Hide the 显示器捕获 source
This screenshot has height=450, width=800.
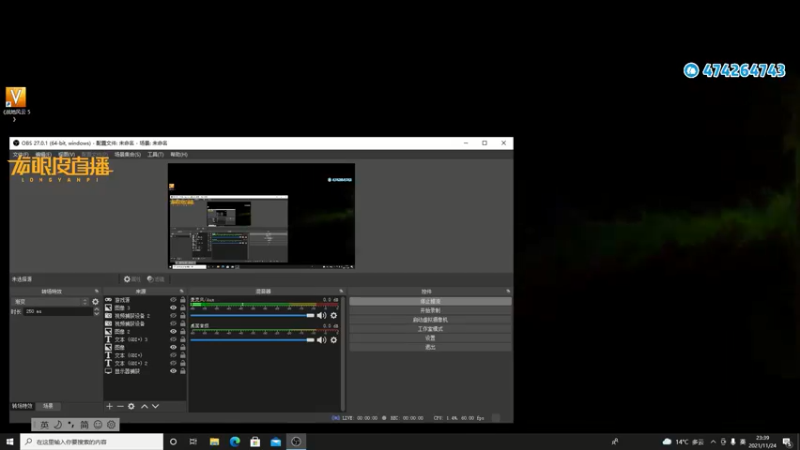pyautogui.click(x=173, y=371)
